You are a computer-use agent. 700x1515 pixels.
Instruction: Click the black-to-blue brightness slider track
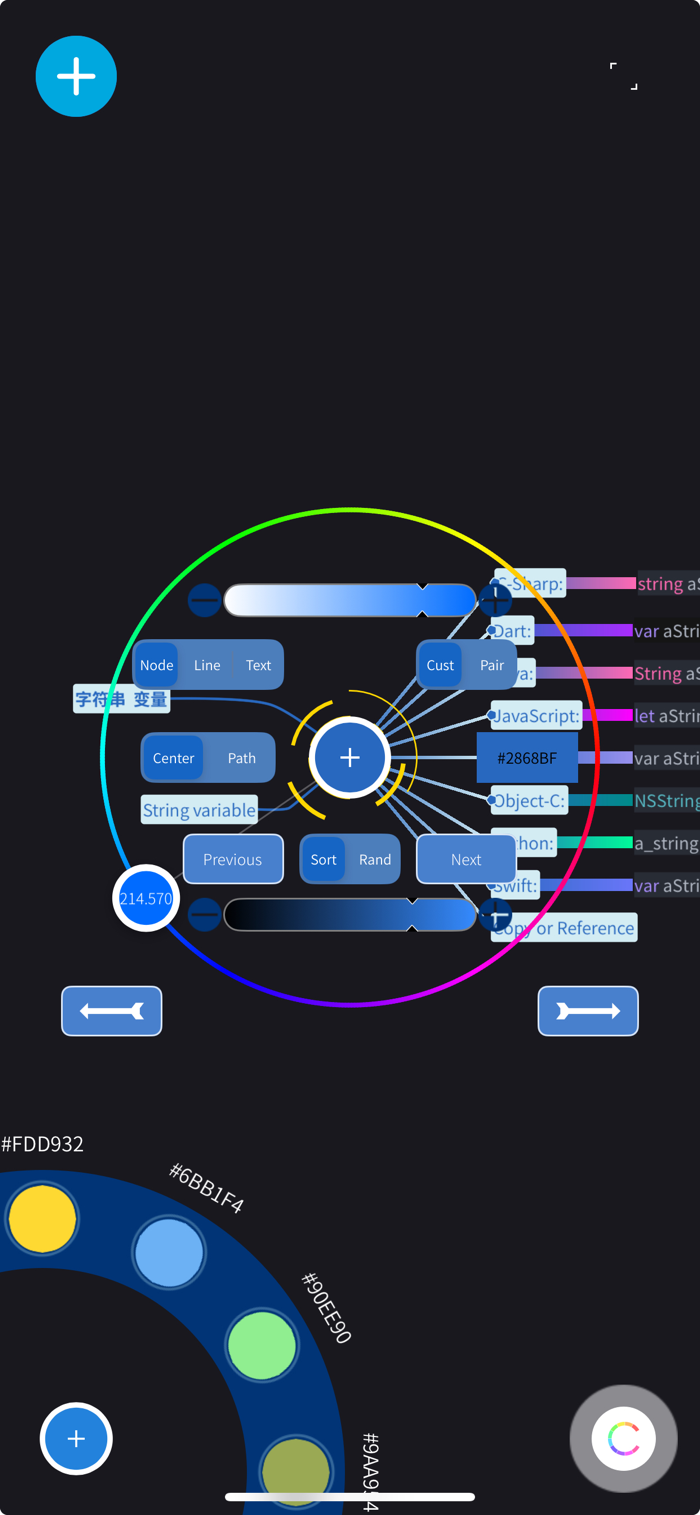click(350, 914)
